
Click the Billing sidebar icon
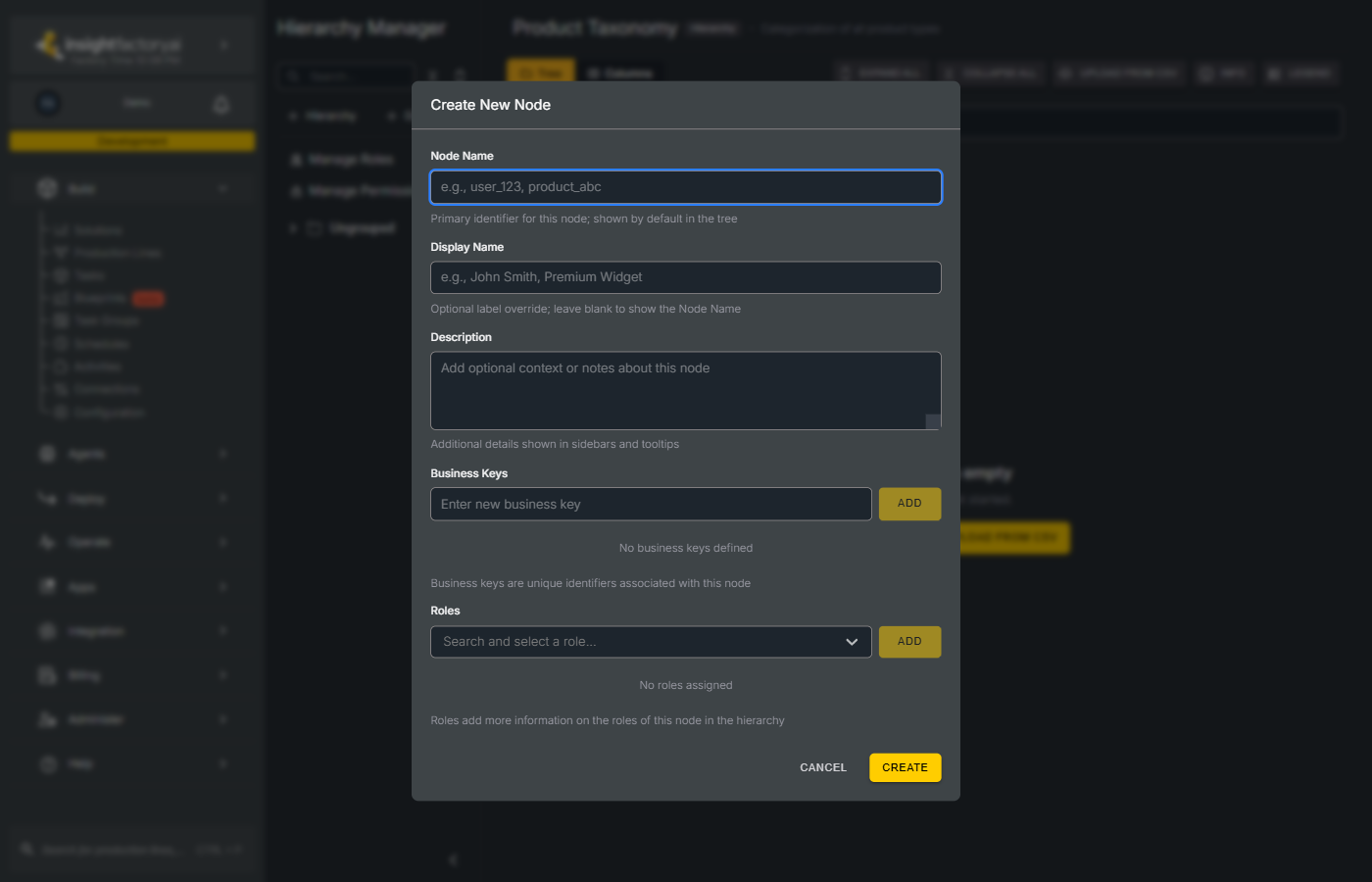pyautogui.click(x=46, y=674)
